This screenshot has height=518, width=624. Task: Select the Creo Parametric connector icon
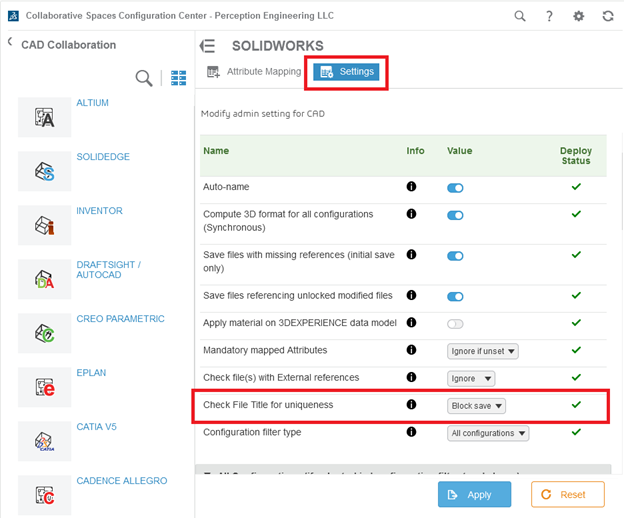pyautogui.click(x=45, y=333)
